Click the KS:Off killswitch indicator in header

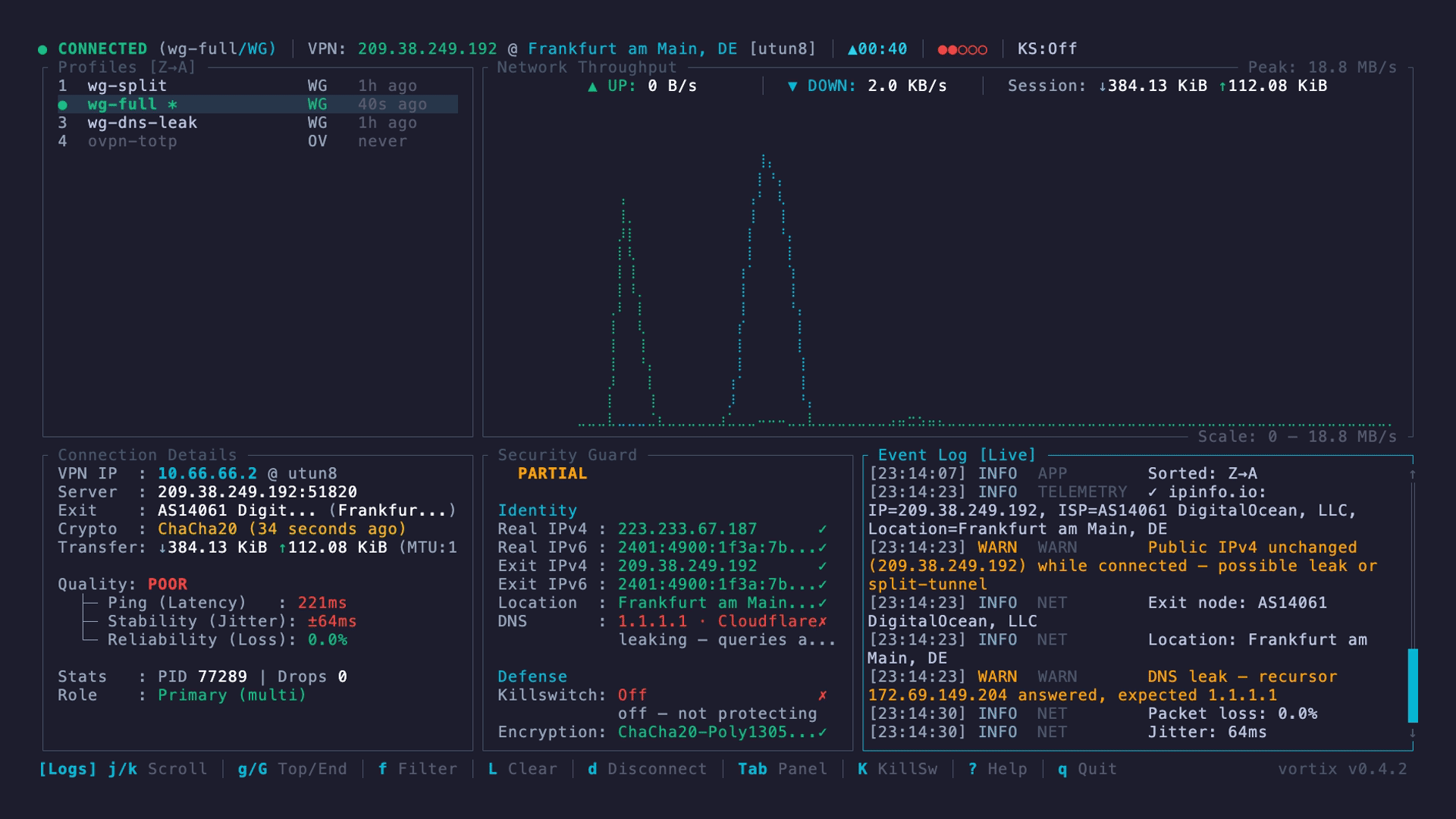[1047, 49]
